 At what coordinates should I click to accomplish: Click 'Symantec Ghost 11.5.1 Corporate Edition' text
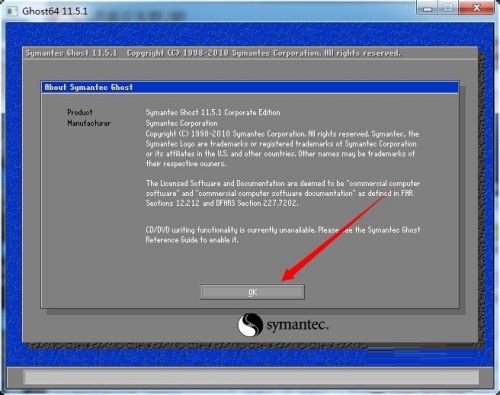tap(213, 112)
